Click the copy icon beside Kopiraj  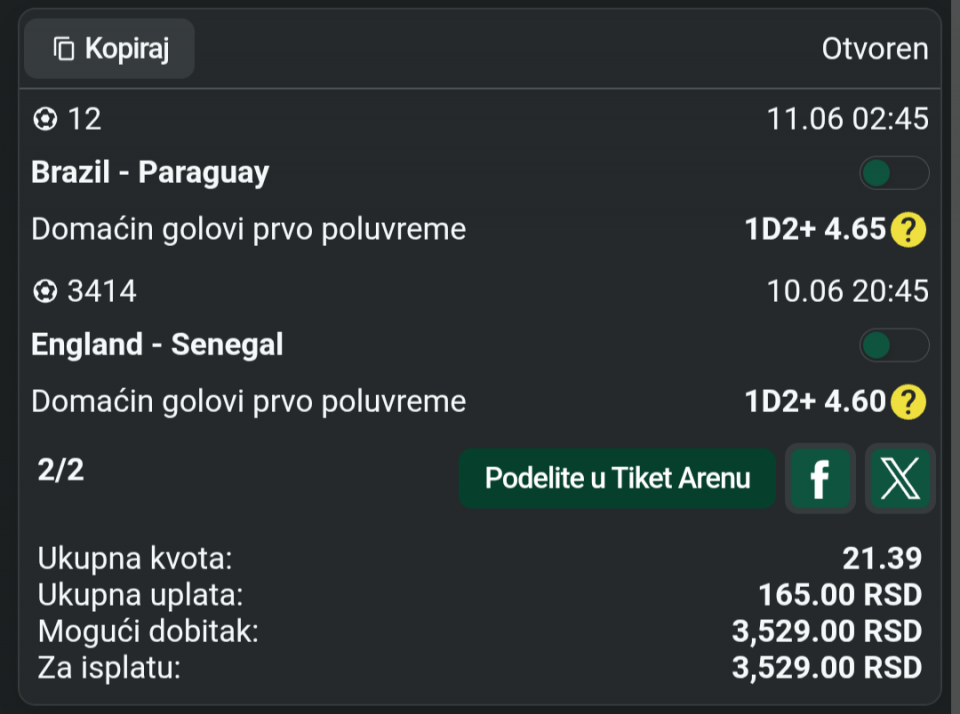64,49
